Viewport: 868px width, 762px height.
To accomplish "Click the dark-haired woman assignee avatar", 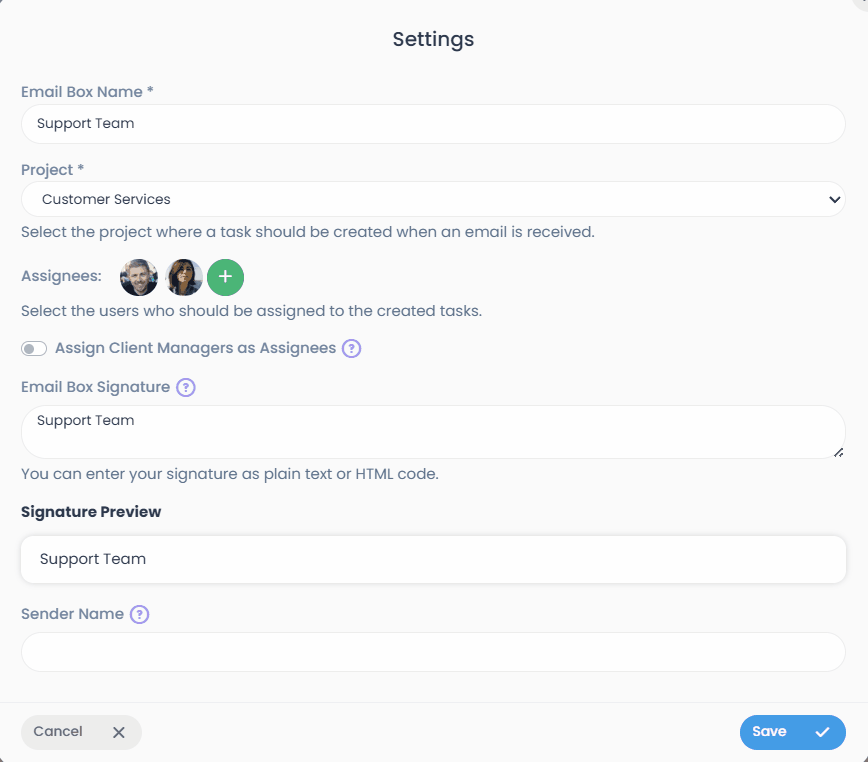I will (184, 277).
